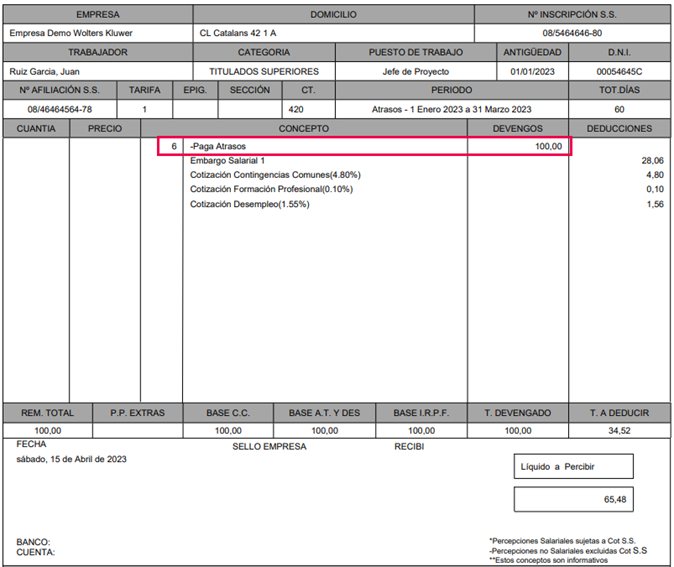The image size is (674, 567).
Task: Click the ANTIGÜEDAD header
Action: coord(533,52)
